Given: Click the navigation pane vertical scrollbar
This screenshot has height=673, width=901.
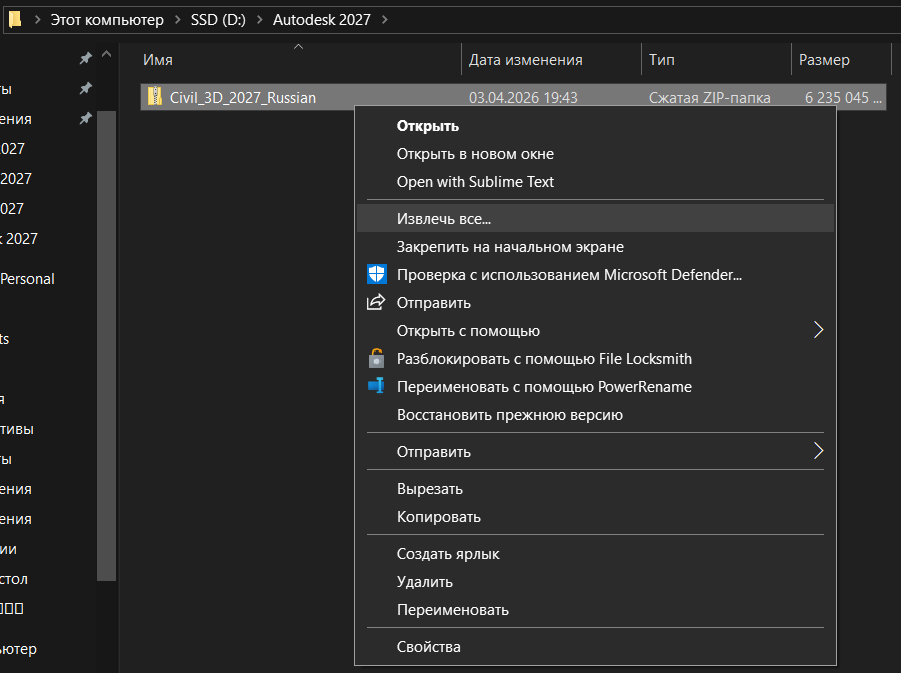Looking at the screenshot, I should 107,345.
